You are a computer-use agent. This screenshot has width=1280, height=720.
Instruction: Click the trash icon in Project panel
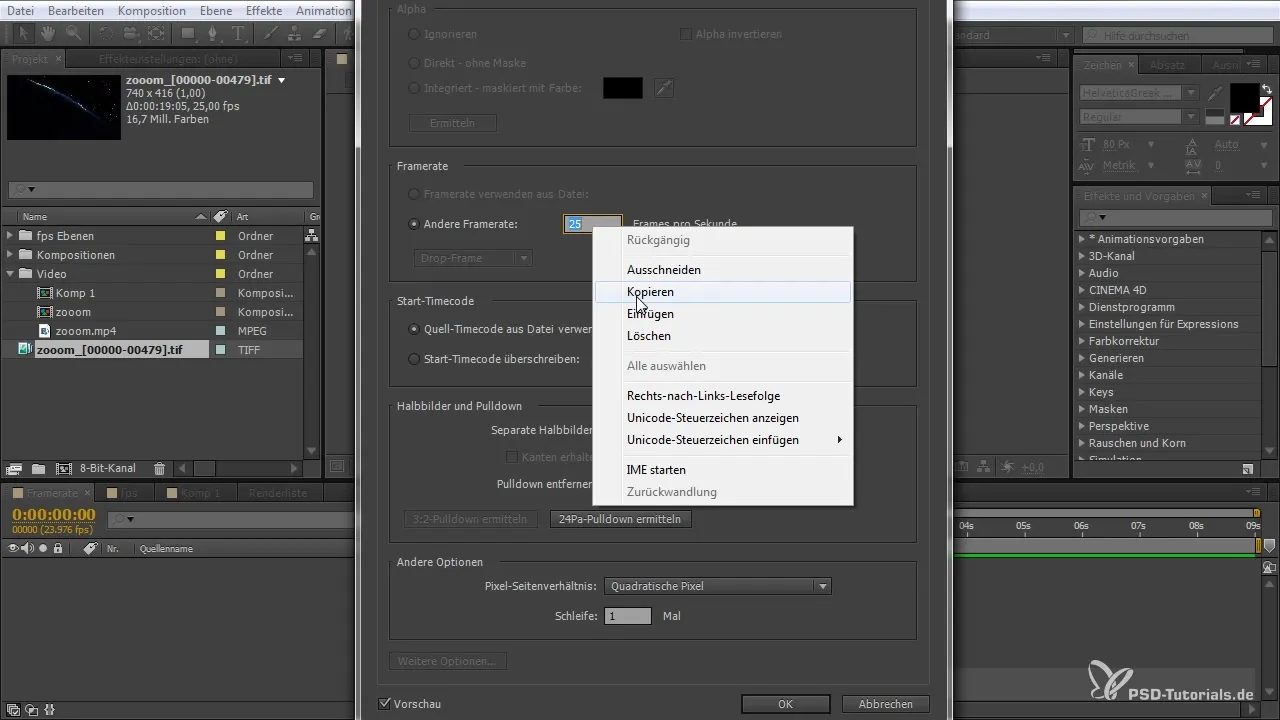click(x=159, y=468)
